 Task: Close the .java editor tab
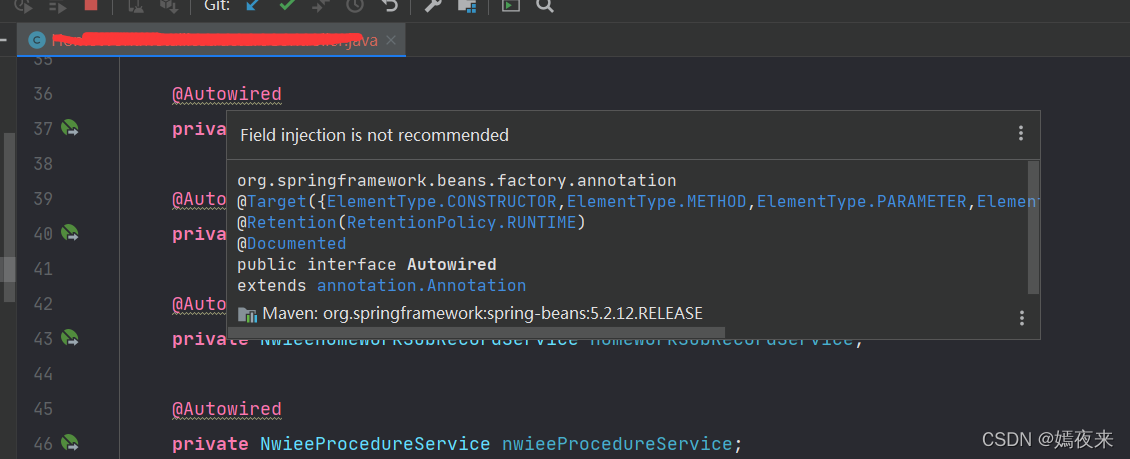point(391,40)
